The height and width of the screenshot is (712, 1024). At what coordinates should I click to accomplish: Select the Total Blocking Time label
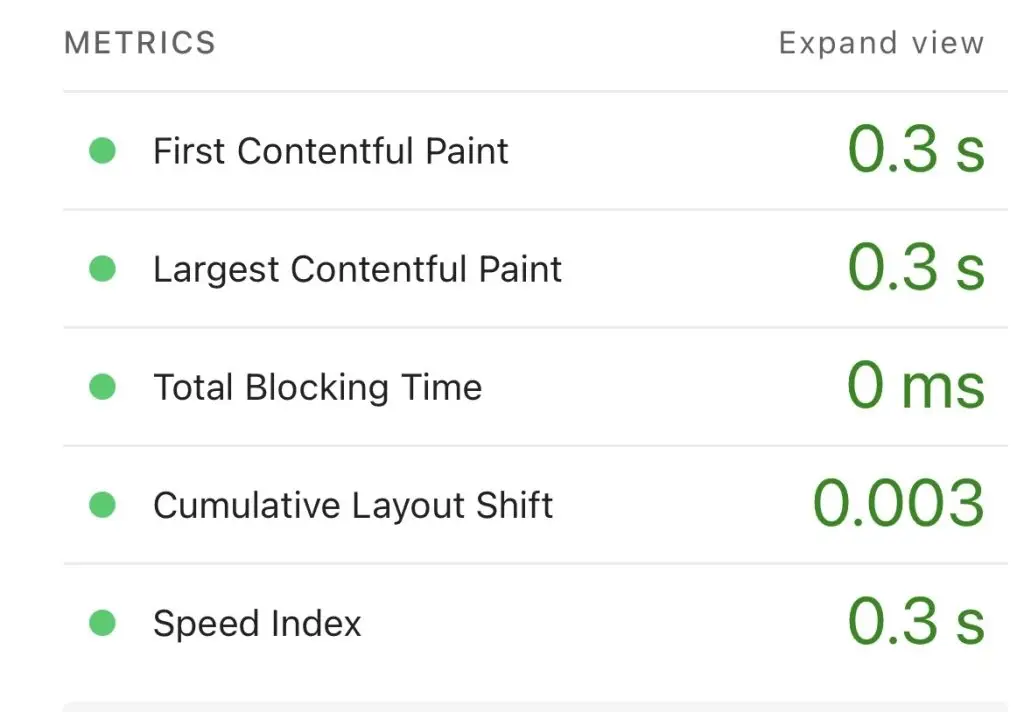[317, 387]
